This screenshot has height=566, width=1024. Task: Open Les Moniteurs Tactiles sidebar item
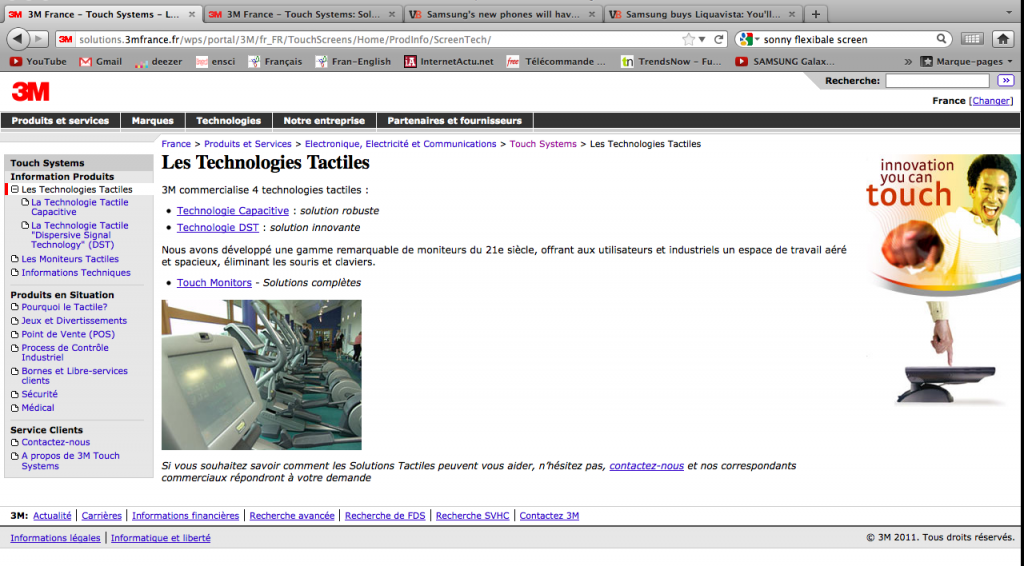pos(70,259)
